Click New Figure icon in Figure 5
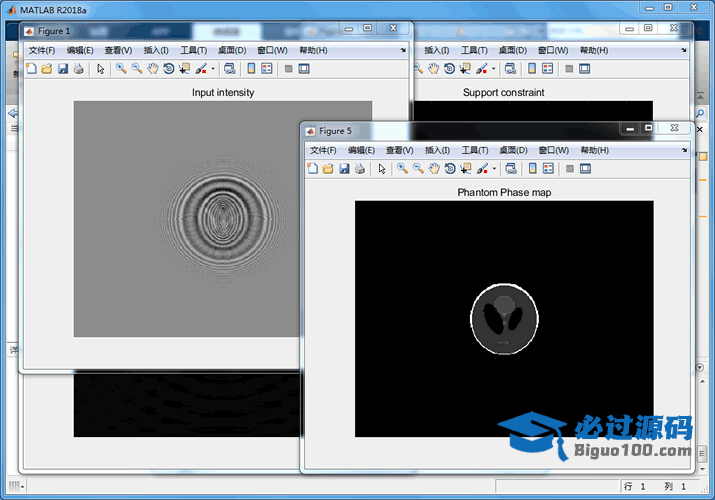The width and height of the screenshot is (715, 500). [312, 169]
